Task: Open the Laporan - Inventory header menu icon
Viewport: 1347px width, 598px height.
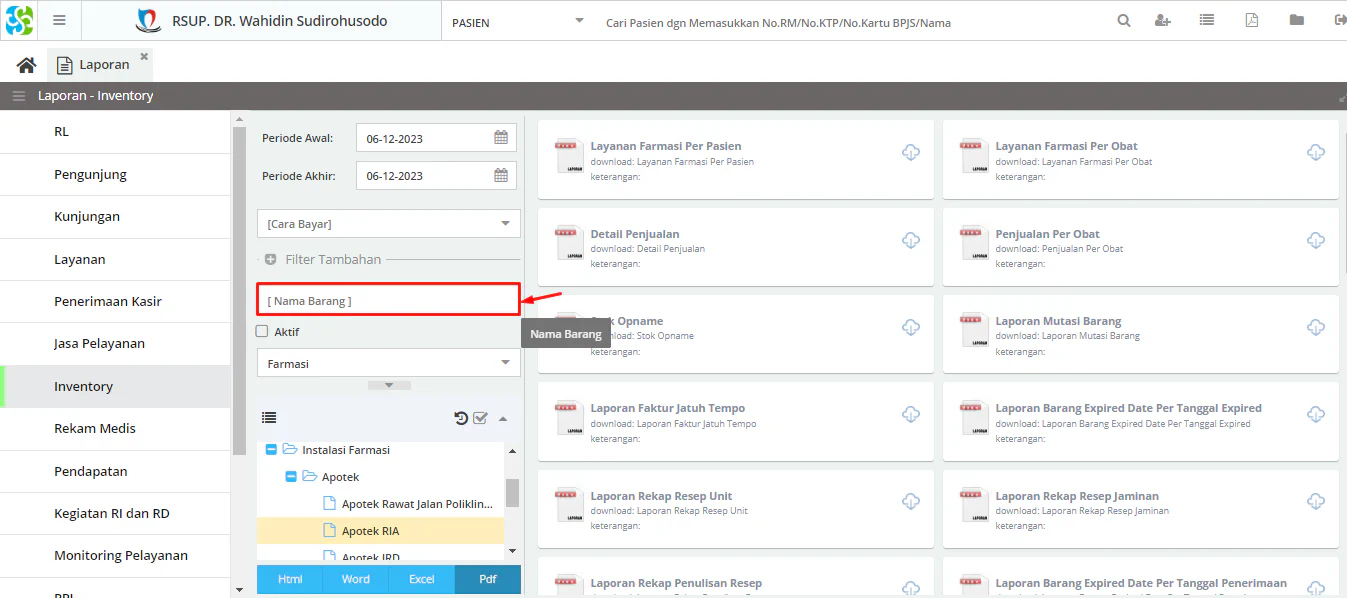Action: [19, 96]
